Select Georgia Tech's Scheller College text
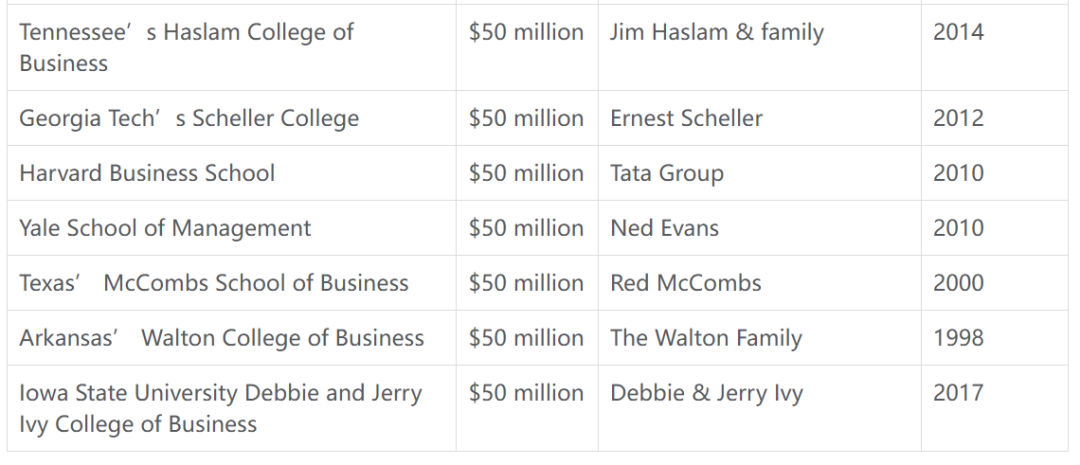The image size is (1080, 465). pos(189,118)
